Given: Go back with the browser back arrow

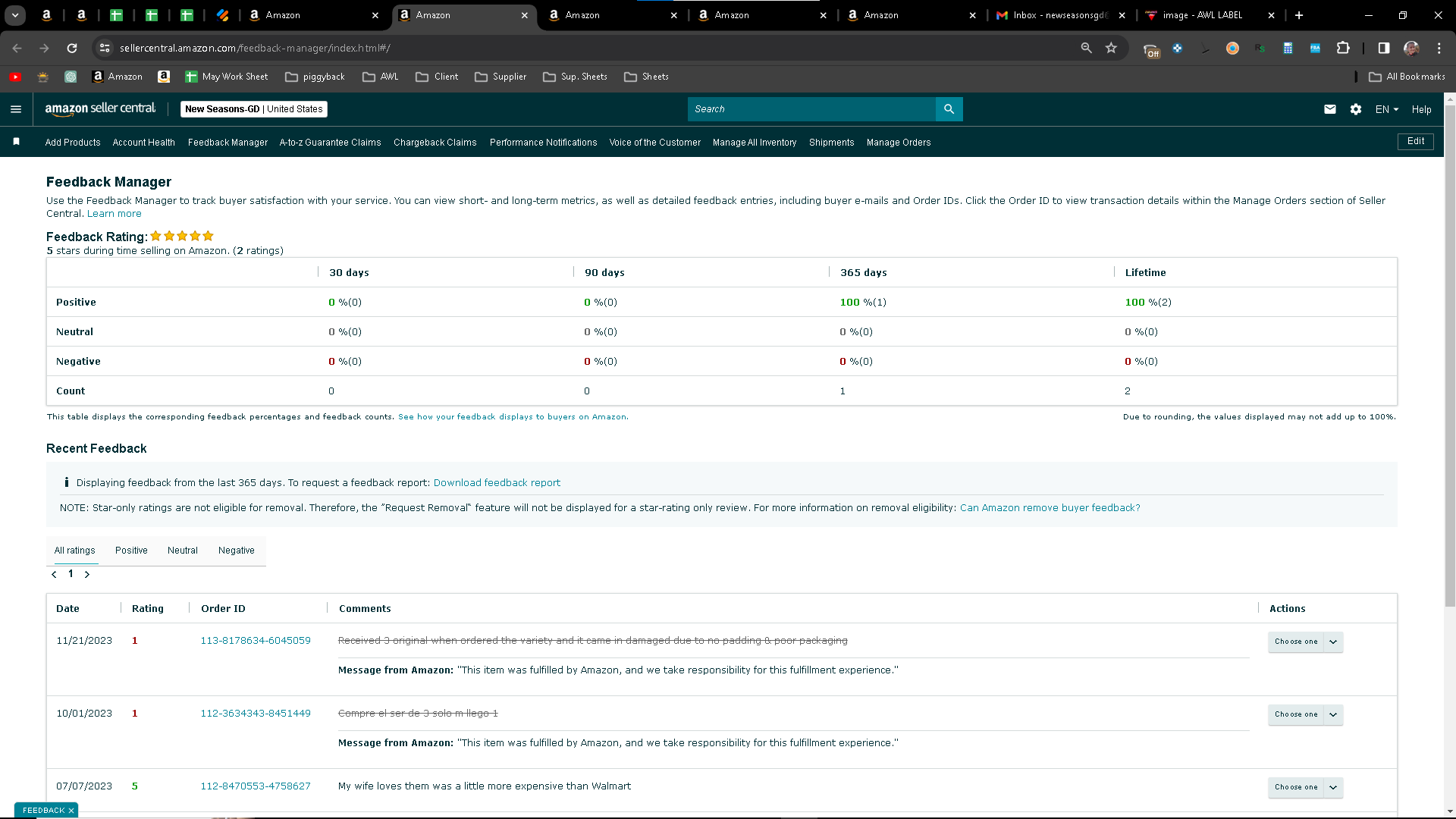Looking at the screenshot, I should [x=17, y=48].
